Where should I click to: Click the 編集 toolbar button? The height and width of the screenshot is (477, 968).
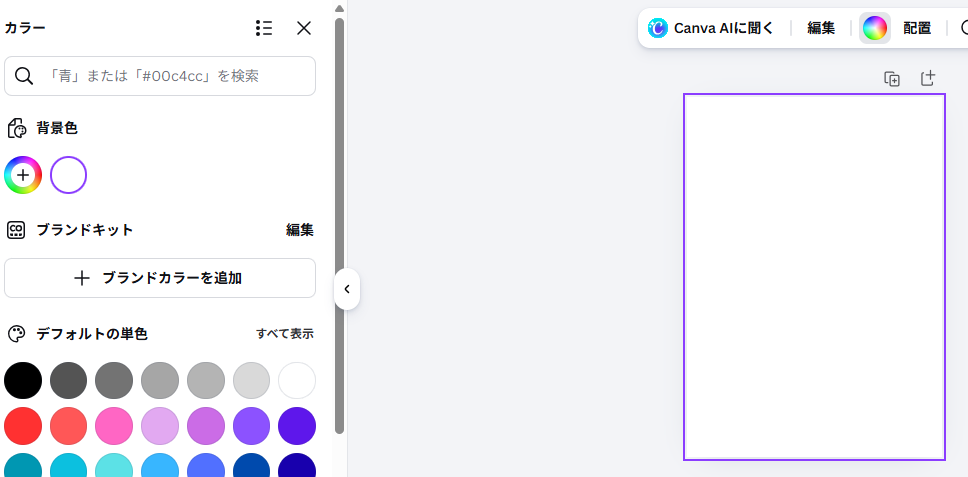click(821, 28)
